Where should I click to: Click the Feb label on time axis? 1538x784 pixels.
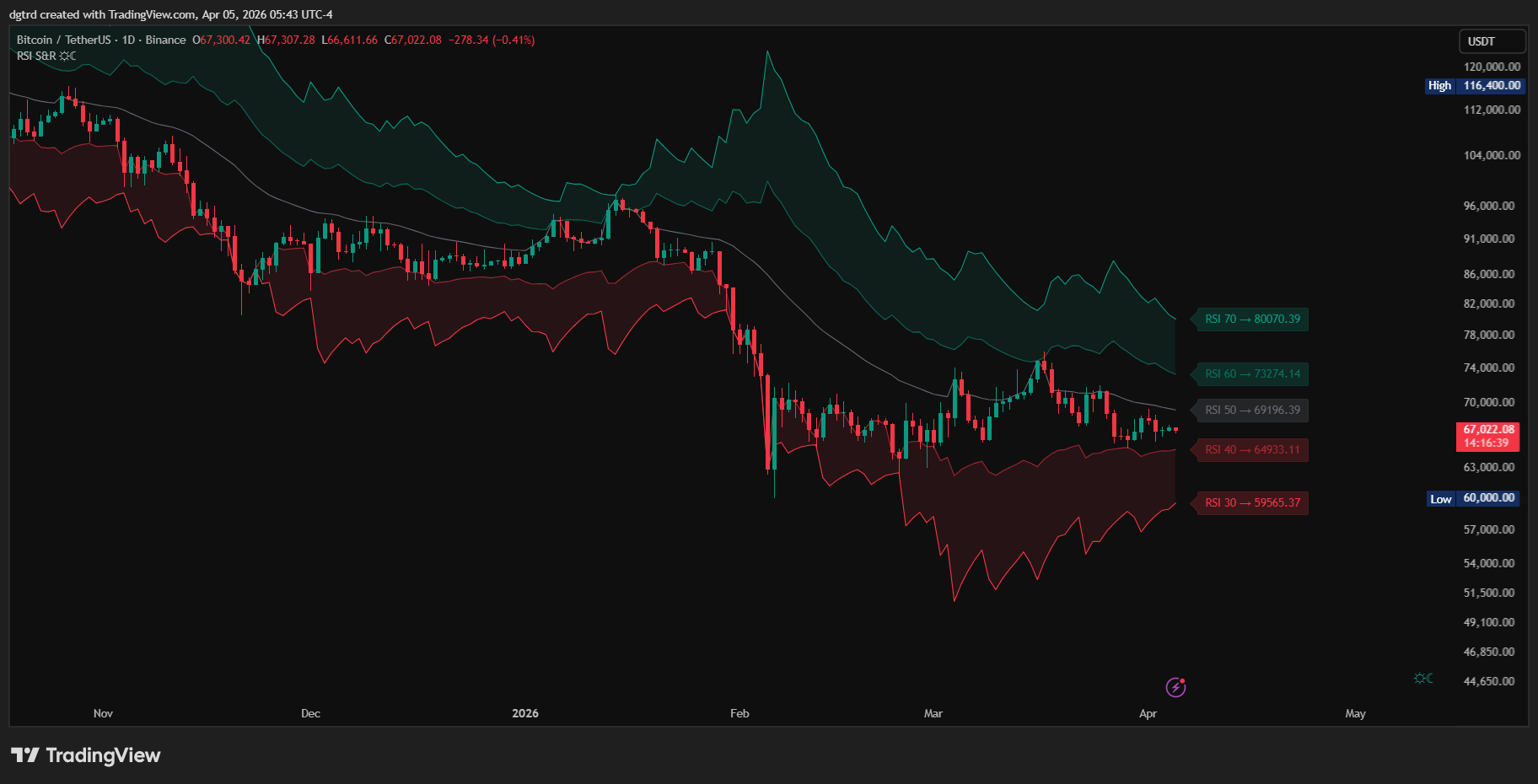(x=739, y=713)
